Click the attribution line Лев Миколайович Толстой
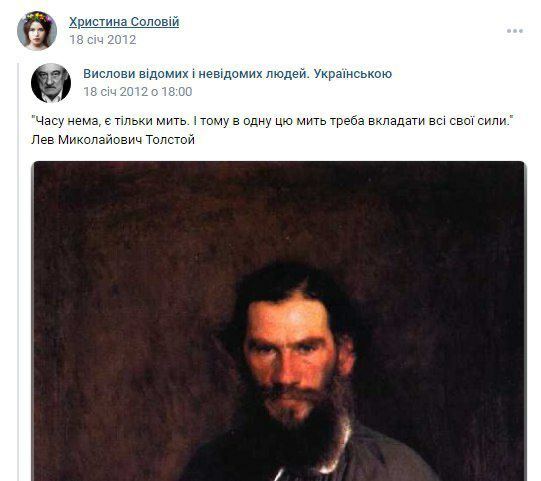 (x=113, y=140)
